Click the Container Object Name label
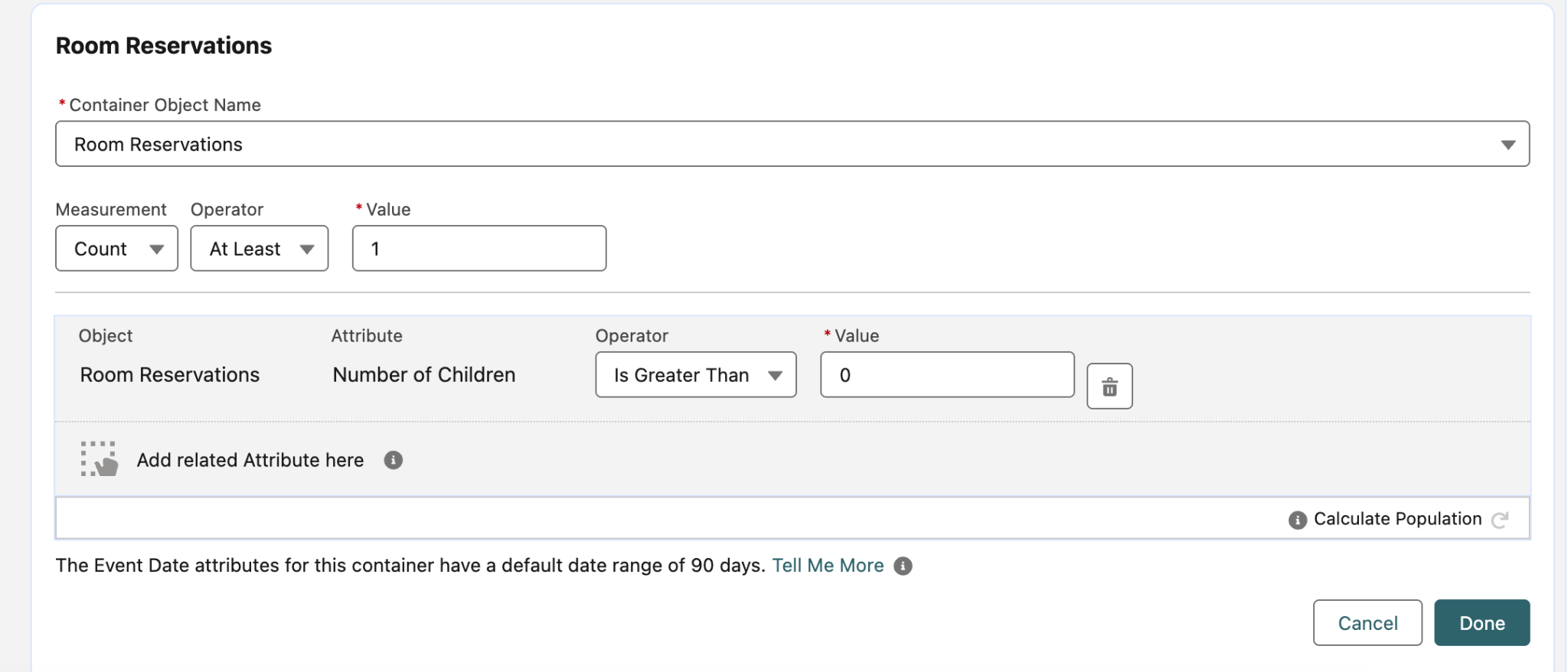Viewport: 1568px width, 672px height. tap(165, 105)
